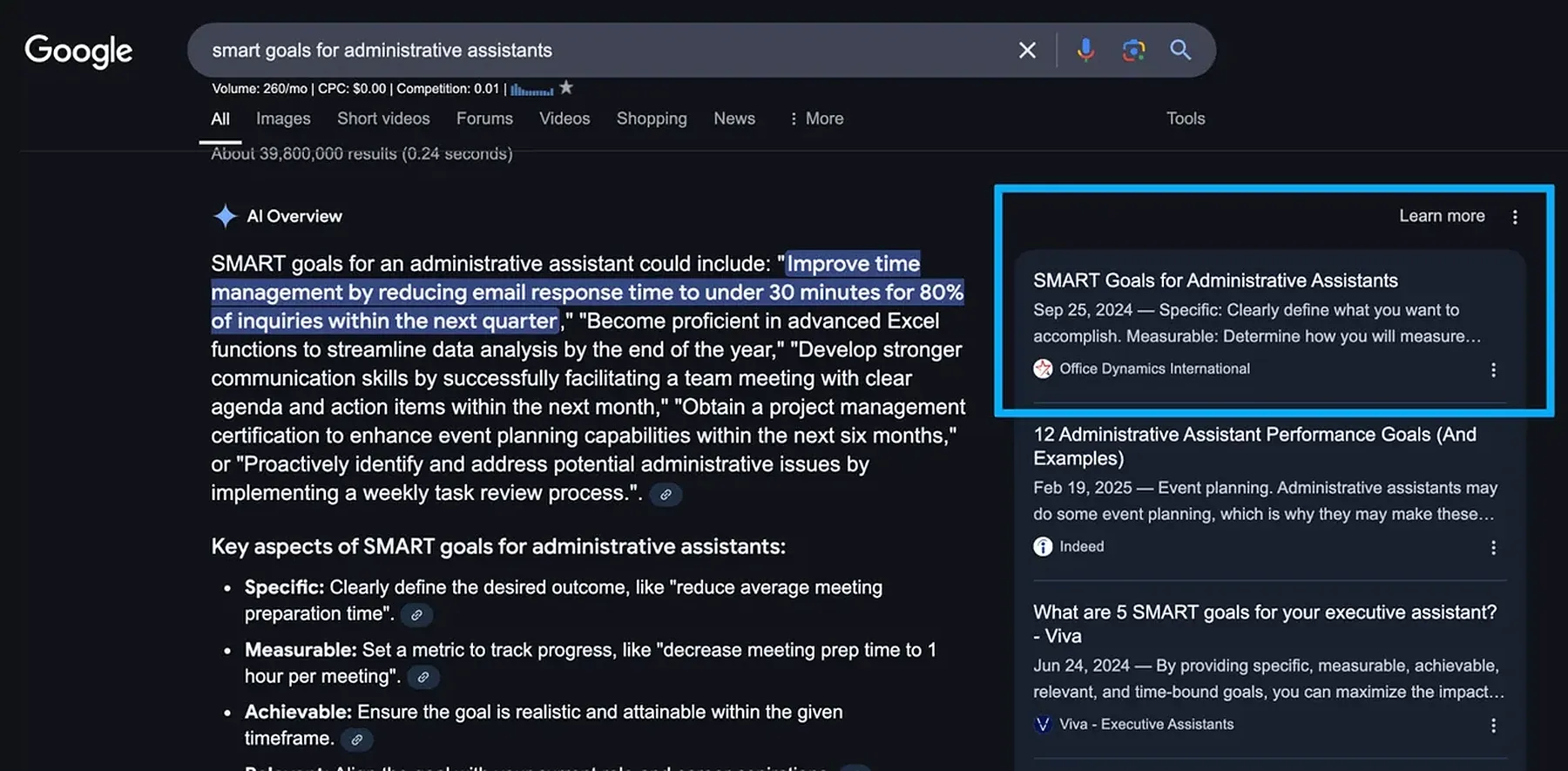
Task: Click the Viva - Executive Assistants source name
Action: pyautogui.click(x=1146, y=724)
